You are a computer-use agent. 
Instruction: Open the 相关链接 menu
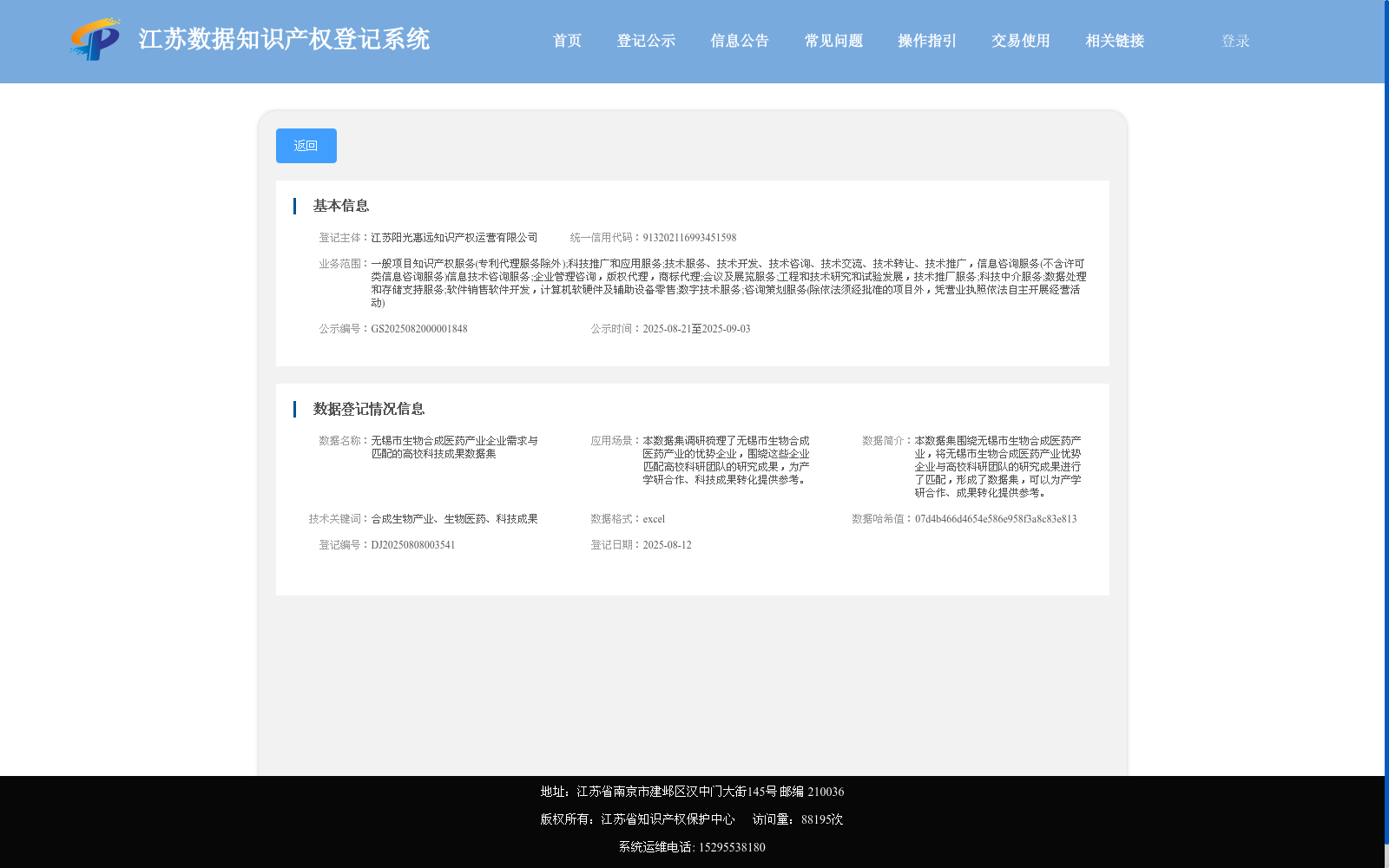tap(1115, 41)
